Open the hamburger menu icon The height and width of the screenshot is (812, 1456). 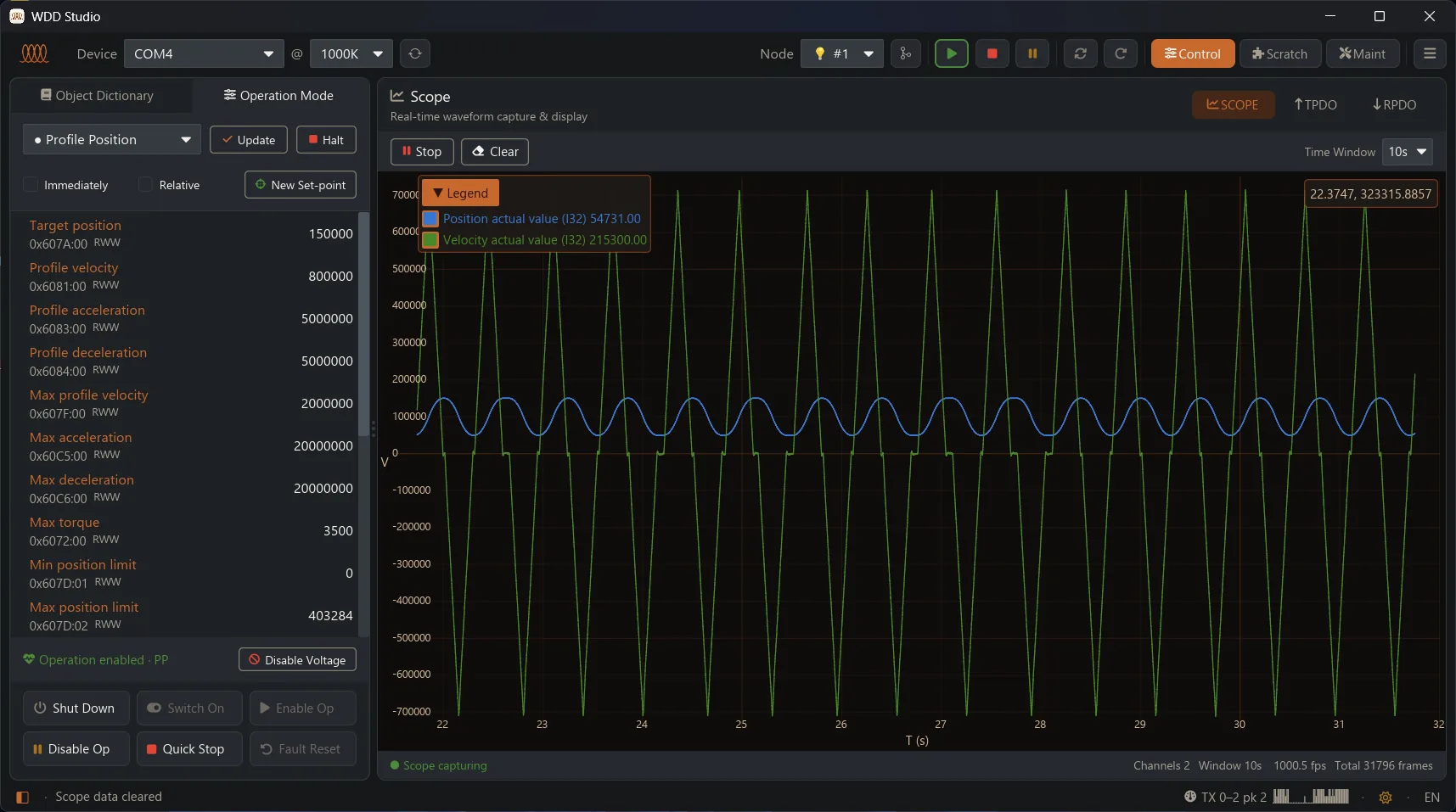point(1430,53)
